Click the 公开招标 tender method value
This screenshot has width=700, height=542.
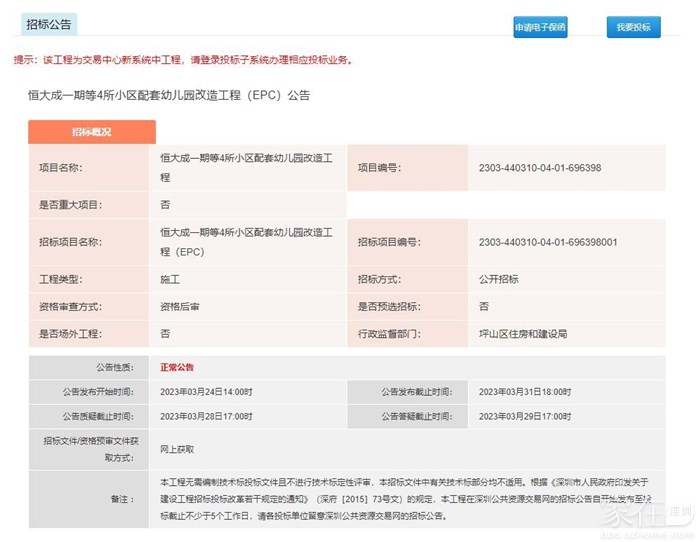[x=503, y=280]
